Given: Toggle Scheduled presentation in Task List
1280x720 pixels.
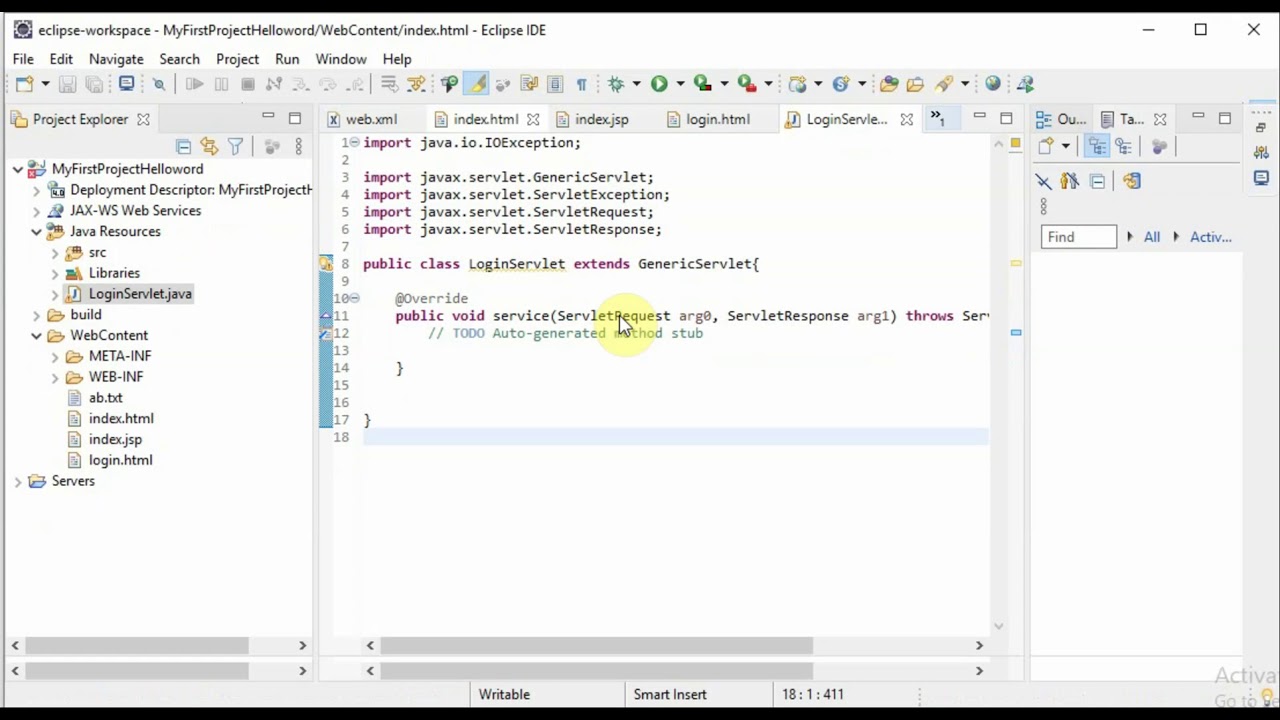Looking at the screenshot, I should (1123, 146).
